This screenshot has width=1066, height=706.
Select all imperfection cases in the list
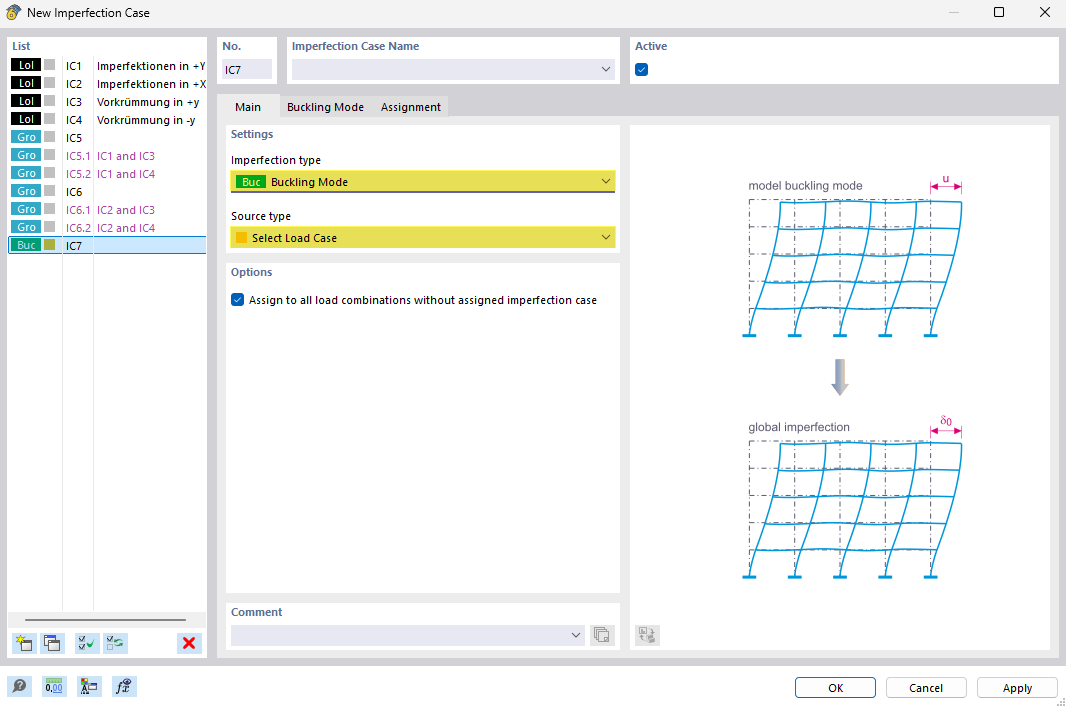(x=86, y=643)
